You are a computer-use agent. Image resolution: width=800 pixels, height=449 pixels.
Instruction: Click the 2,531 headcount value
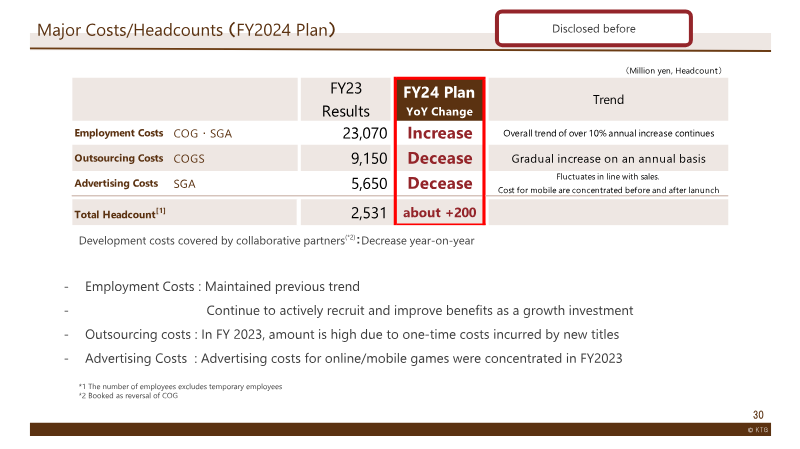(x=368, y=213)
